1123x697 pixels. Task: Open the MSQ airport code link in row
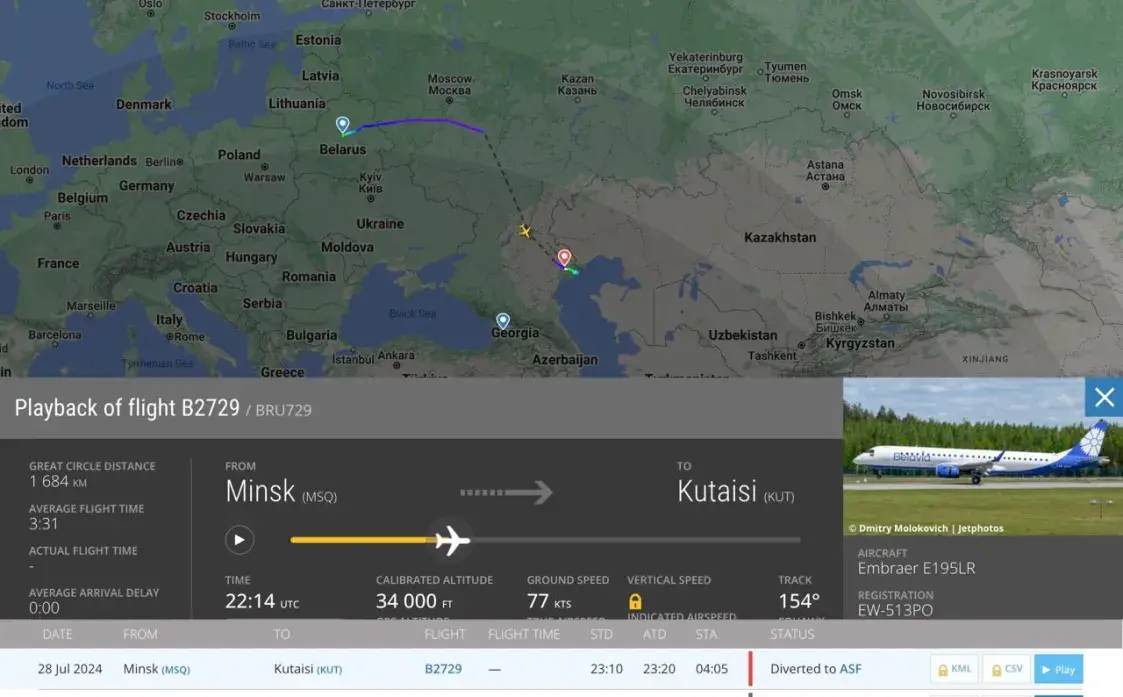coord(175,670)
